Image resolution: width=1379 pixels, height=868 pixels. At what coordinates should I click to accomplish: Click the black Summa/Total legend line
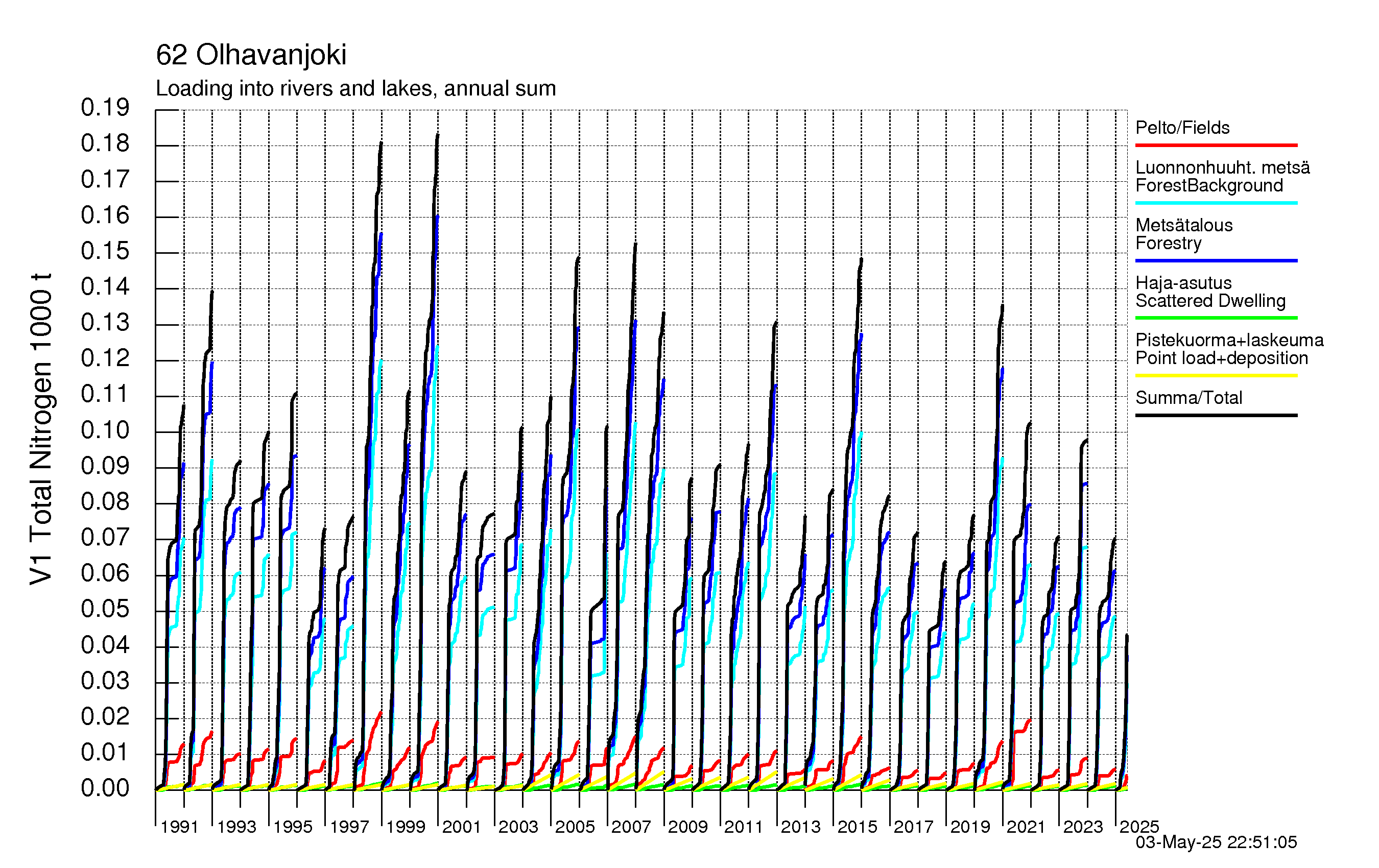click(x=1216, y=415)
